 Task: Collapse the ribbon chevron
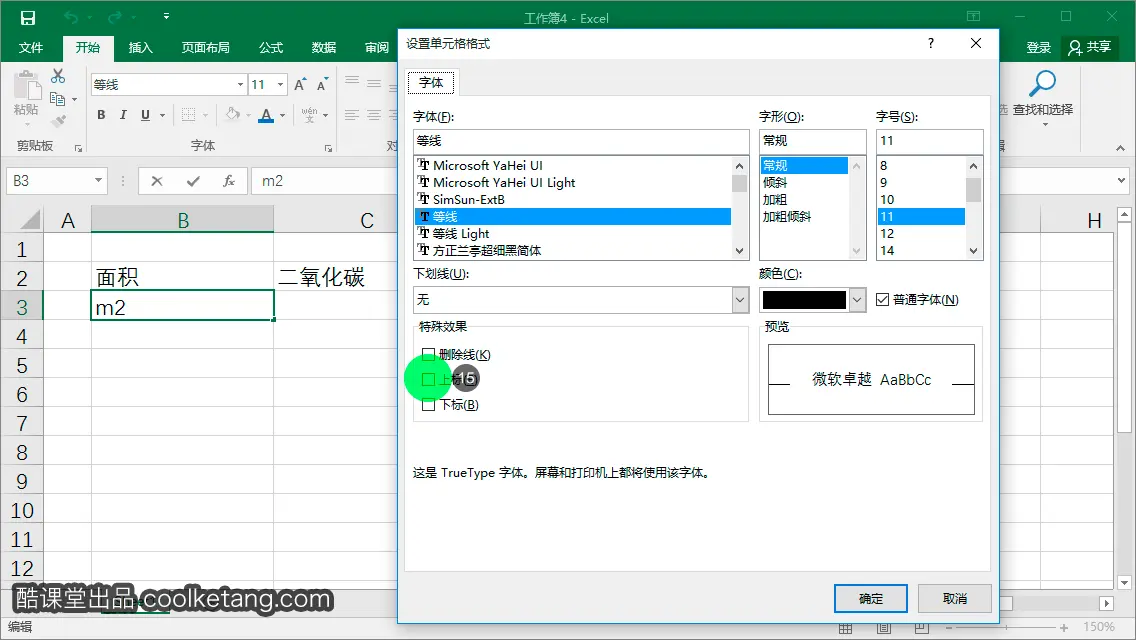point(1120,148)
